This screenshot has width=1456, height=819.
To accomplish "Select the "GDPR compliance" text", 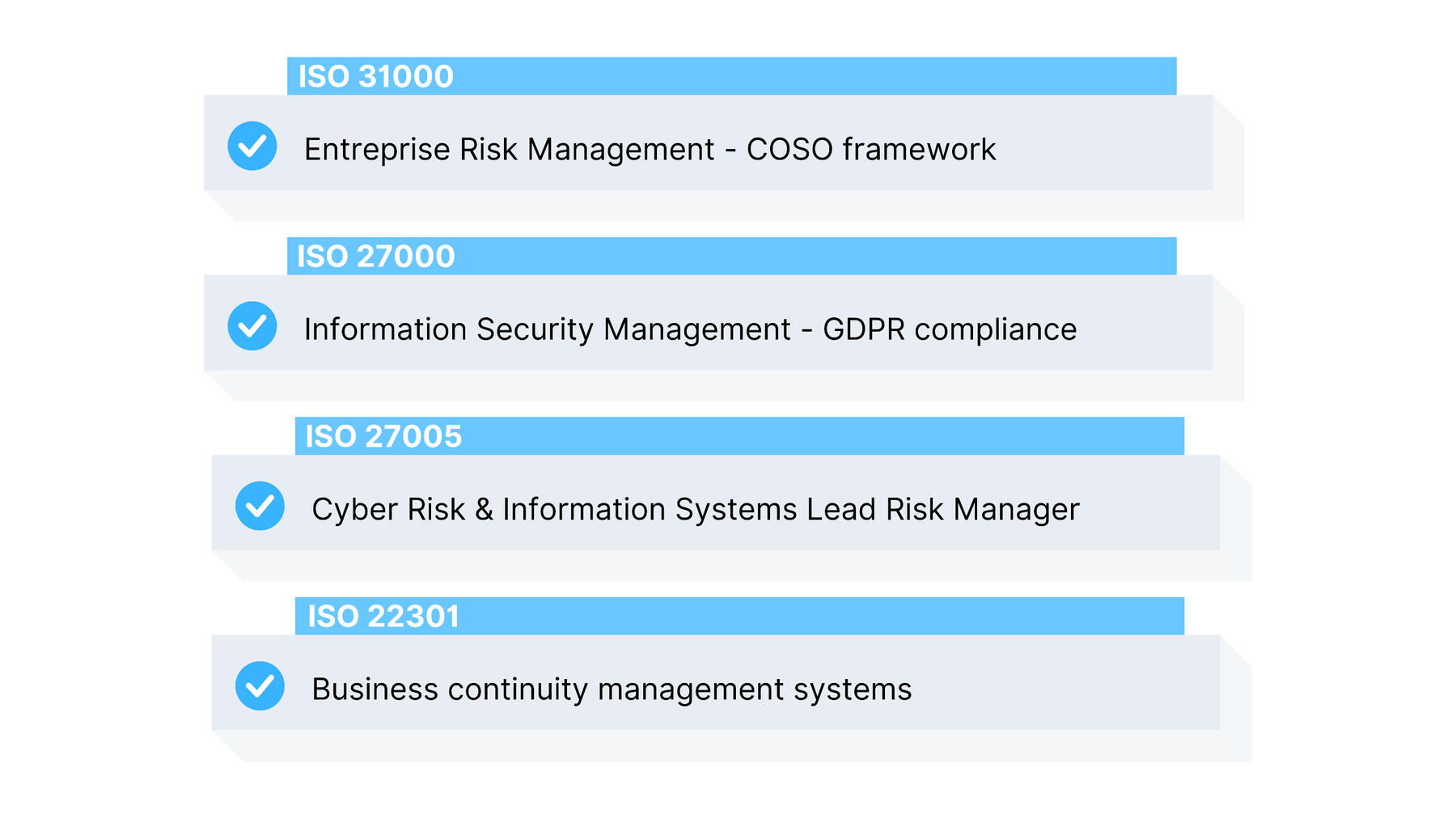I will (950, 329).
